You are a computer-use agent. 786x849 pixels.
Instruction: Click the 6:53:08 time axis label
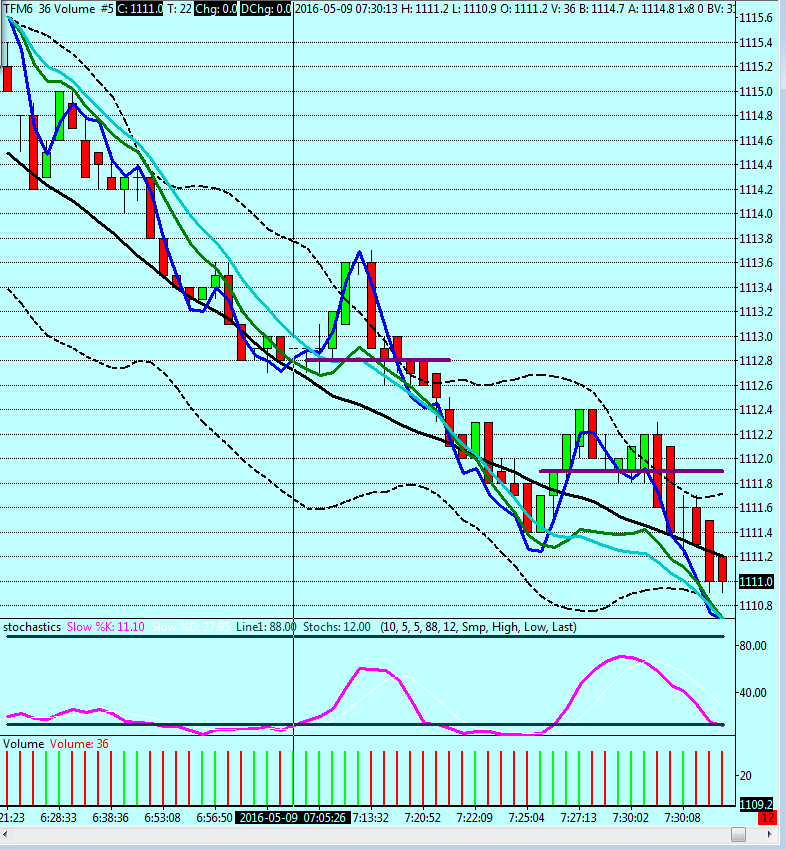point(162,818)
